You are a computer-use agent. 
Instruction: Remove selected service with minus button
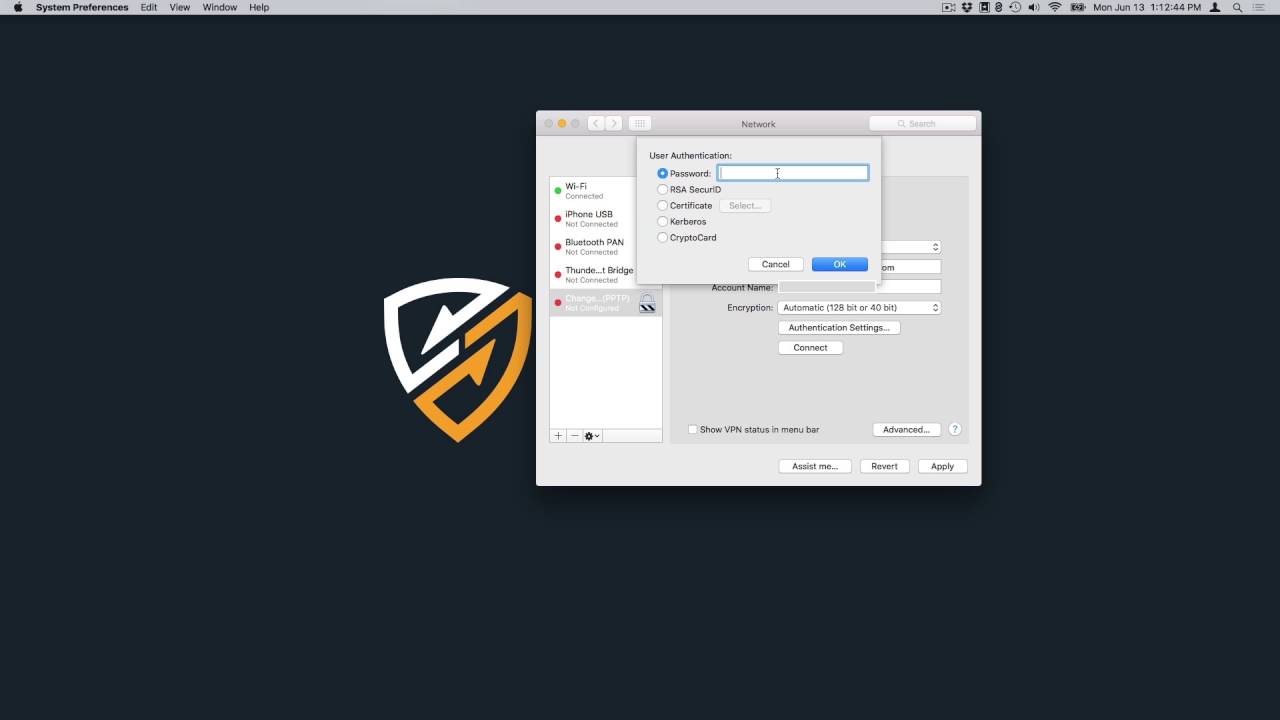pos(574,436)
